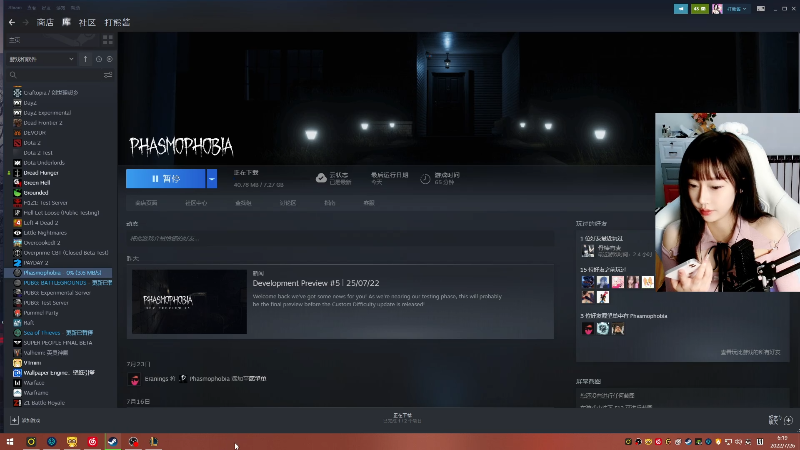Viewport: 800px width, 450px height.
Task: Focus the library search field
Action: [56, 75]
